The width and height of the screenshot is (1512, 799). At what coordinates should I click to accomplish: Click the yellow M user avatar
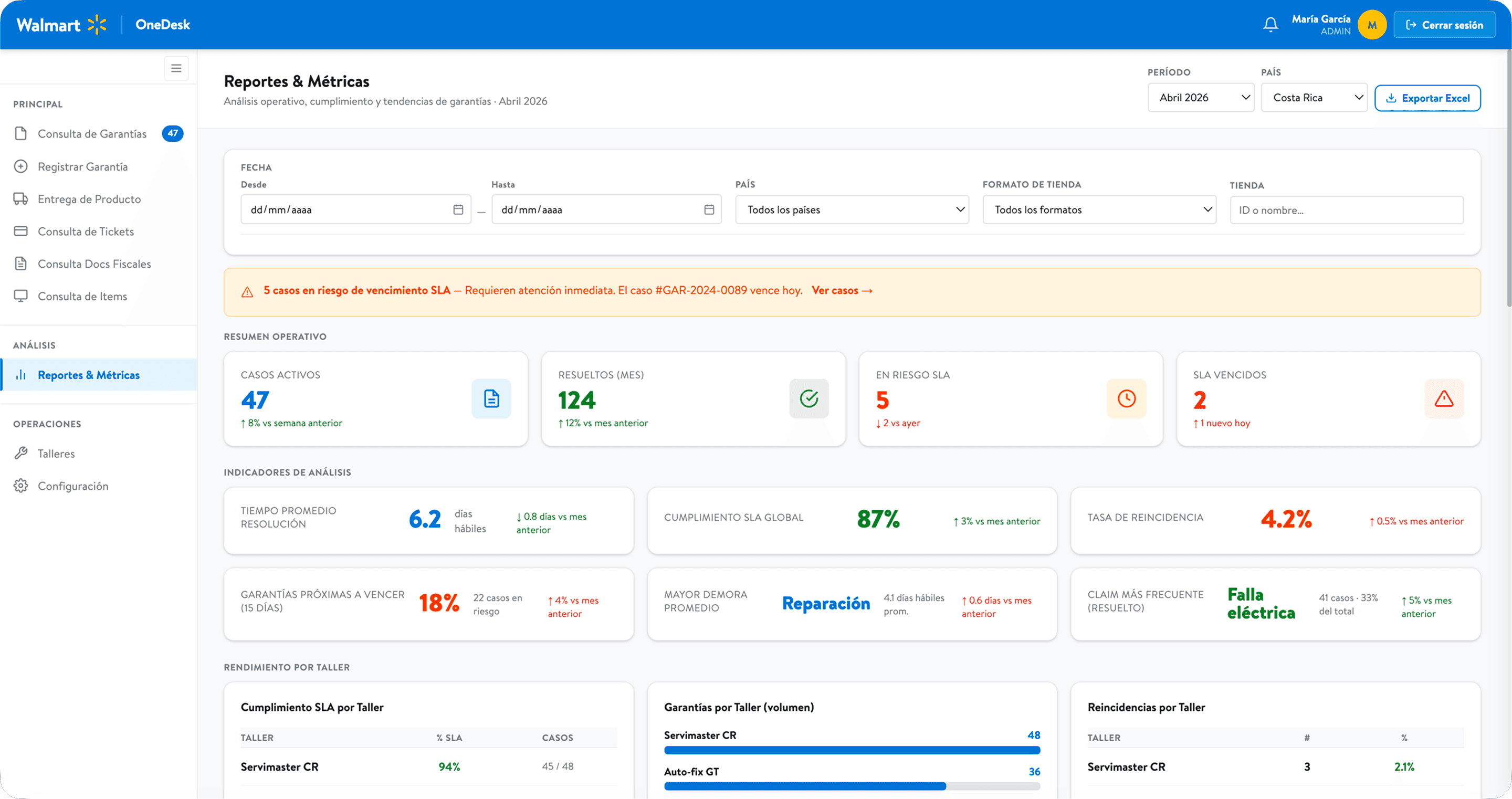pos(1372,25)
